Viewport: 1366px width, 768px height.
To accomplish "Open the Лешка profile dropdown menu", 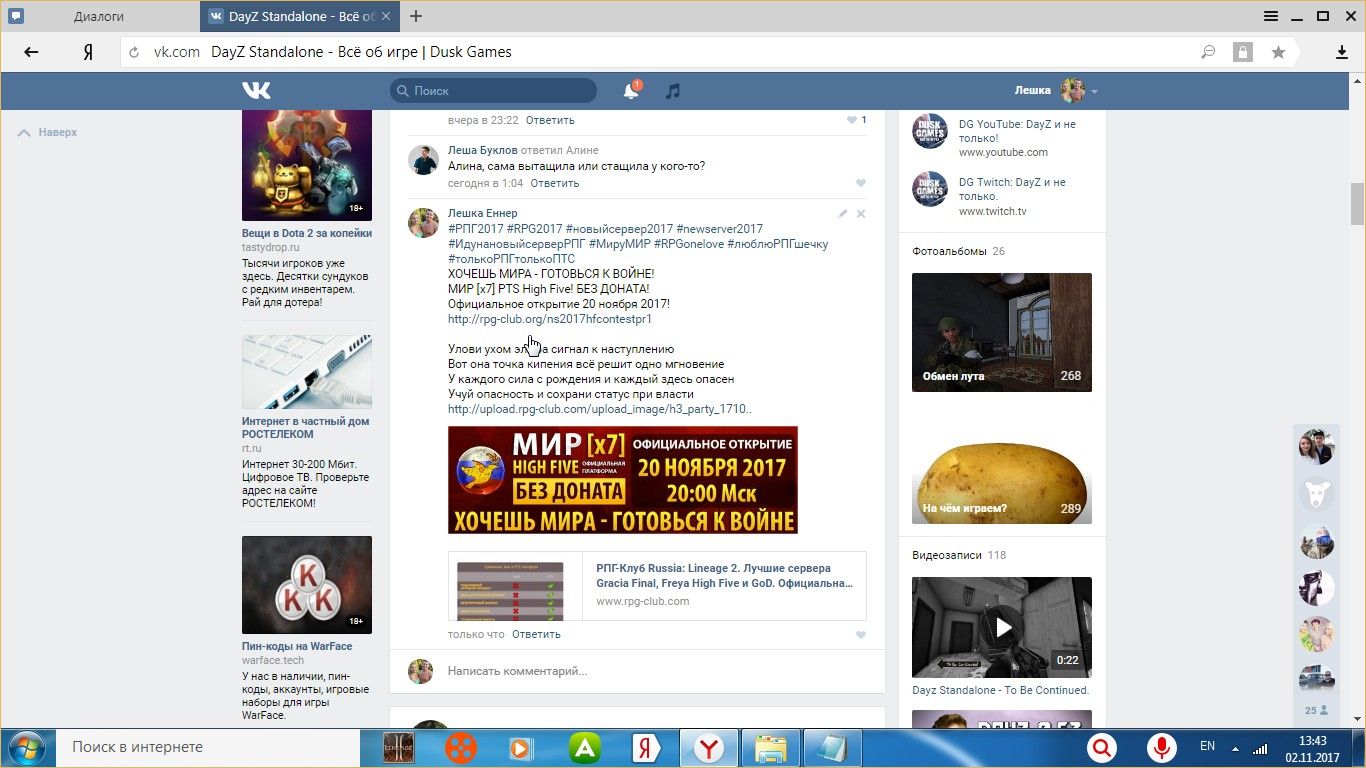I will click(x=1056, y=91).
